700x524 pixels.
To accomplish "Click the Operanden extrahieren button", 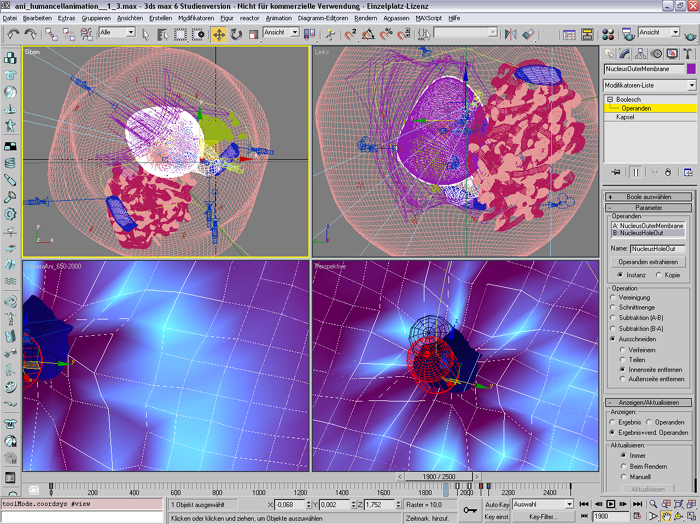I will click(x=649, y=260).
